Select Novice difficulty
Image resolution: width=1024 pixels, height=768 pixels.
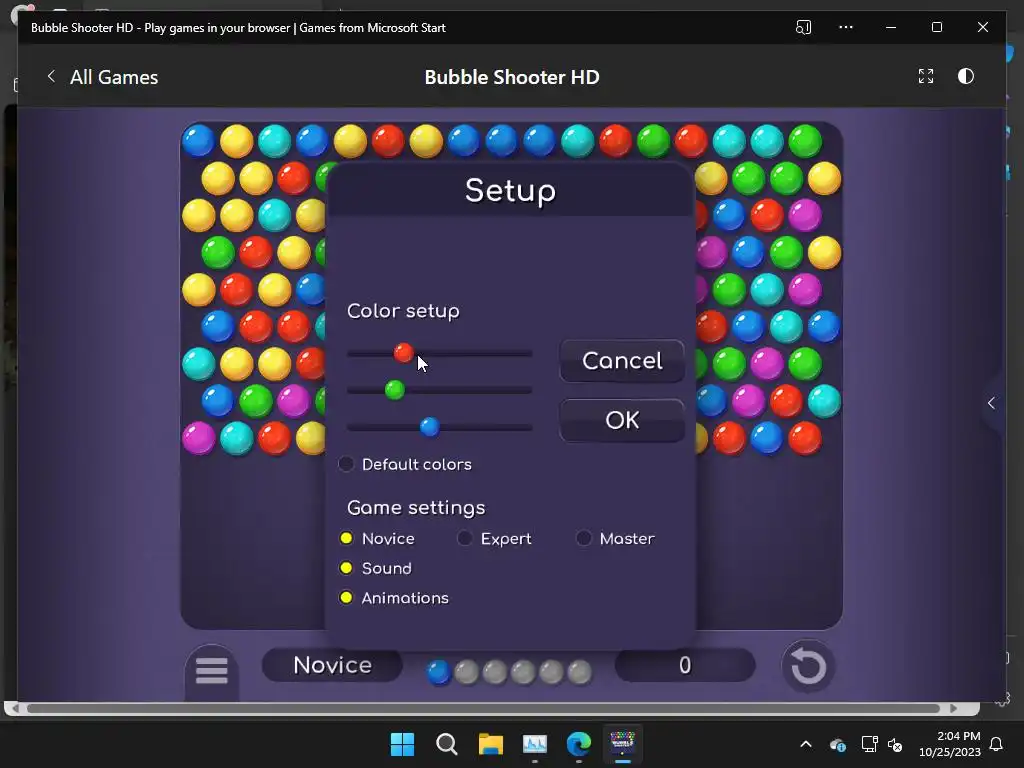pyautogui.click(x=346, y=538)
